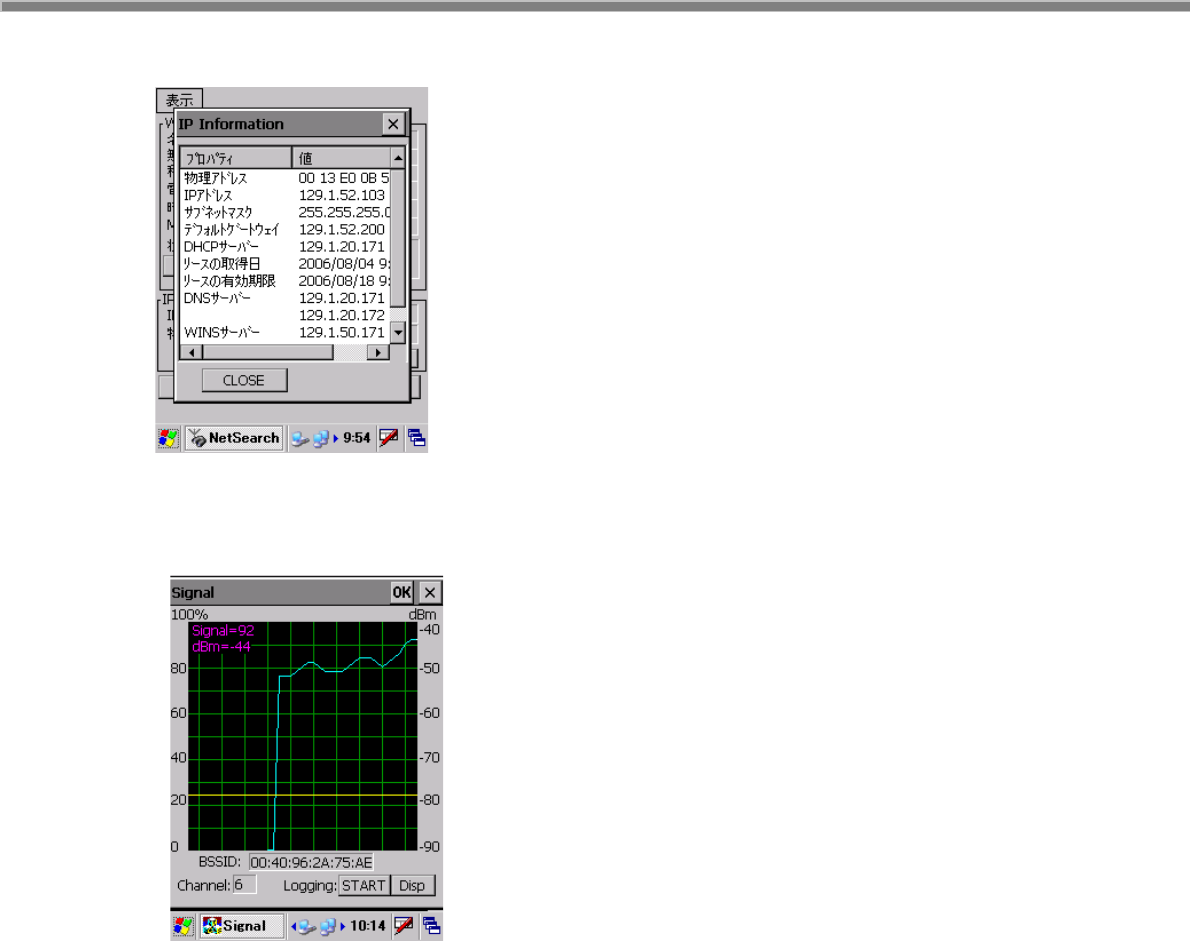Click vertical scrollbar down arrow in IP list
Viewport: 1190px width, 941px height.
(398, 332)
